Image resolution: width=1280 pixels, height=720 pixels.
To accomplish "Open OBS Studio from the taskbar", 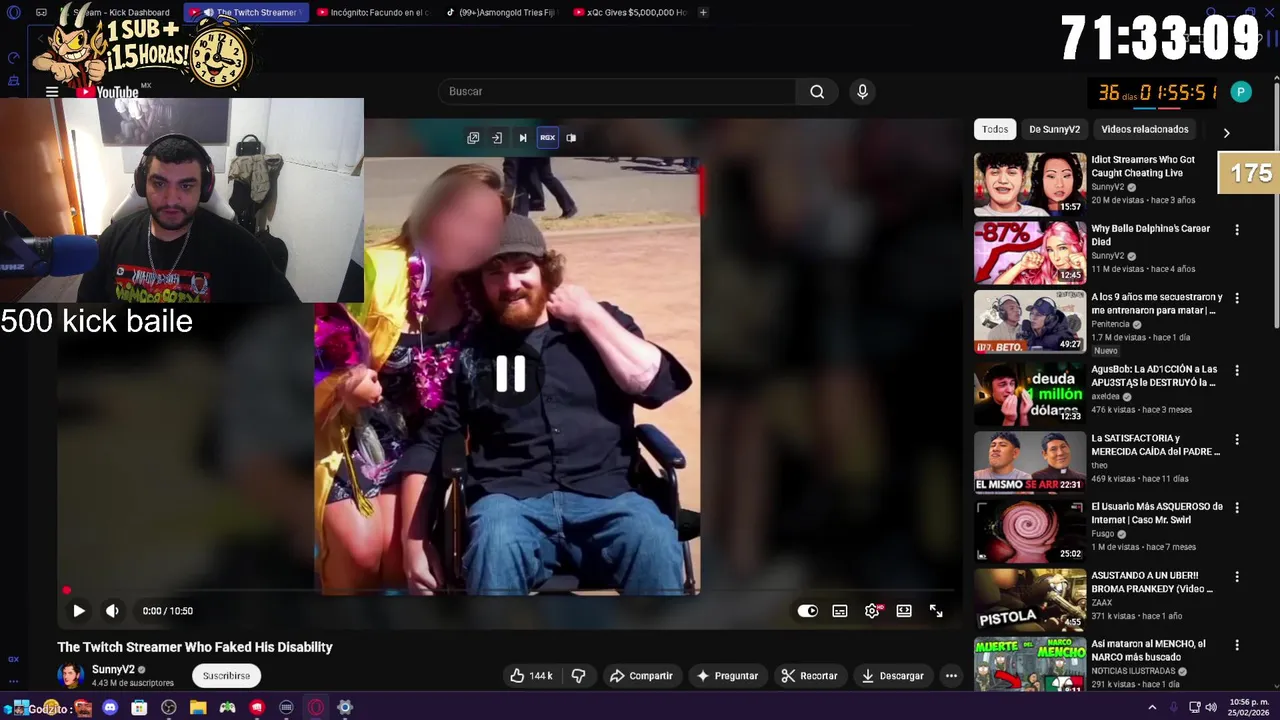I will (169, 708).
